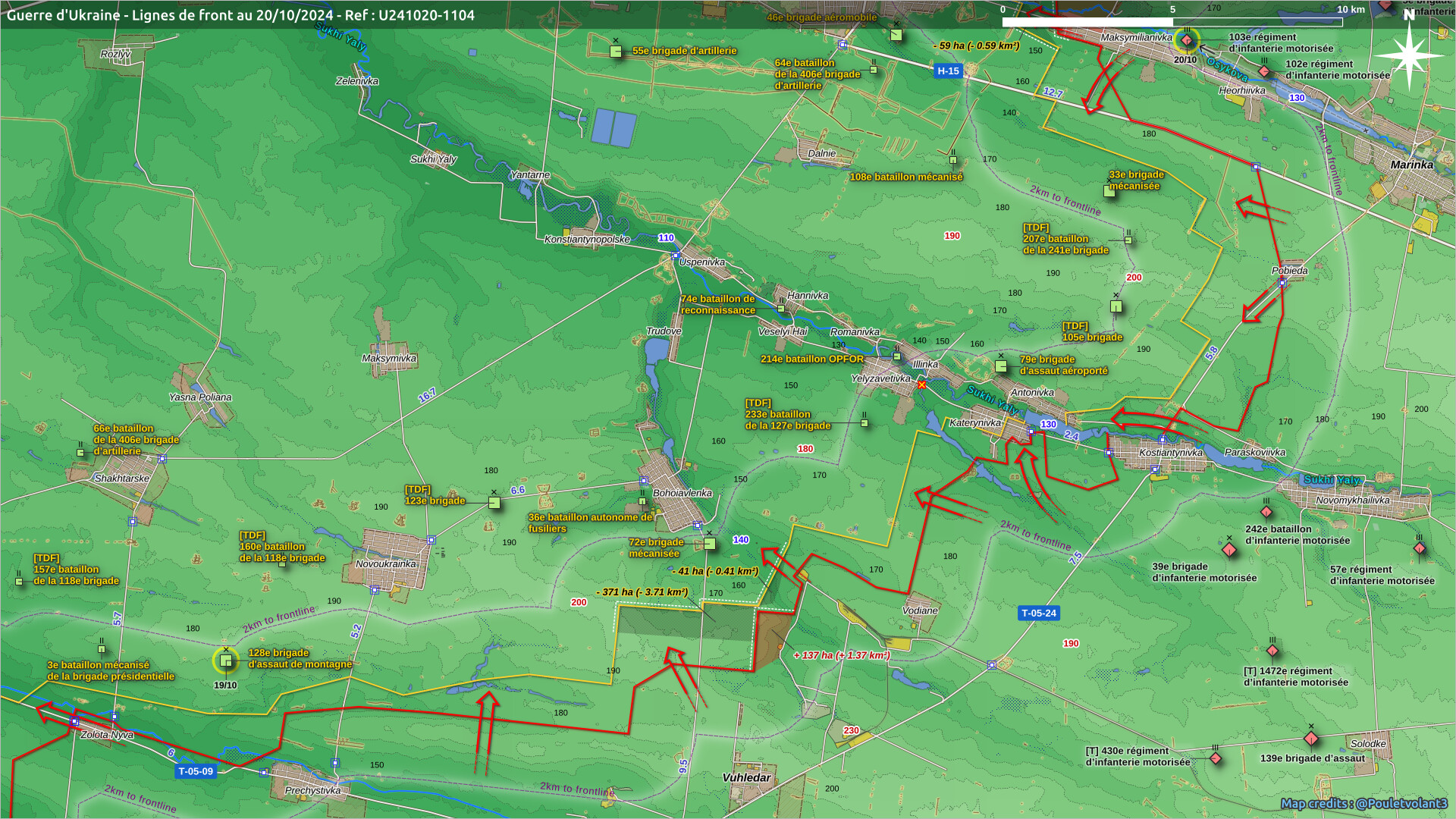Click the 123e brigade TDF unit marker
Viewport: 1456px width, 819px height.
pyautogui.click(x=494, y=502)
